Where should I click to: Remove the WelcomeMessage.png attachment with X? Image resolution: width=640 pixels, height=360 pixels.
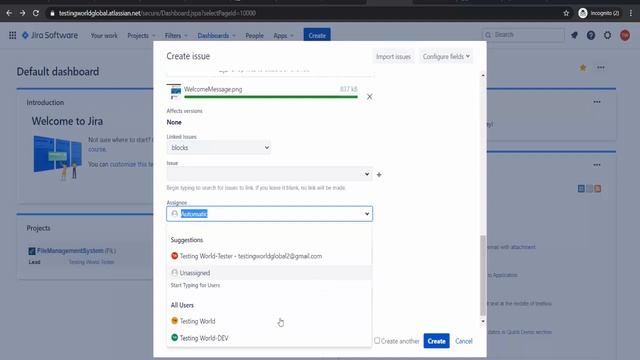tap(369, 97)
